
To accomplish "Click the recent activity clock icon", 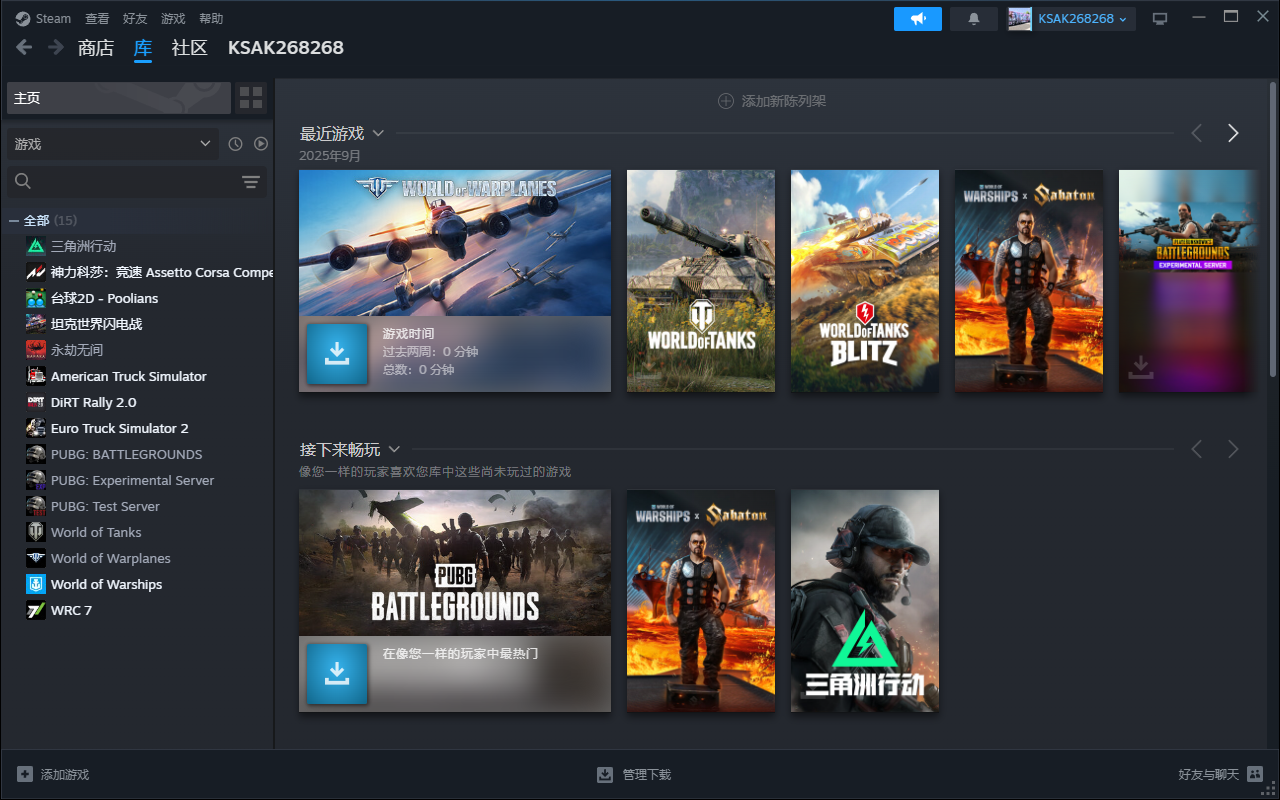I will [235, 144].
